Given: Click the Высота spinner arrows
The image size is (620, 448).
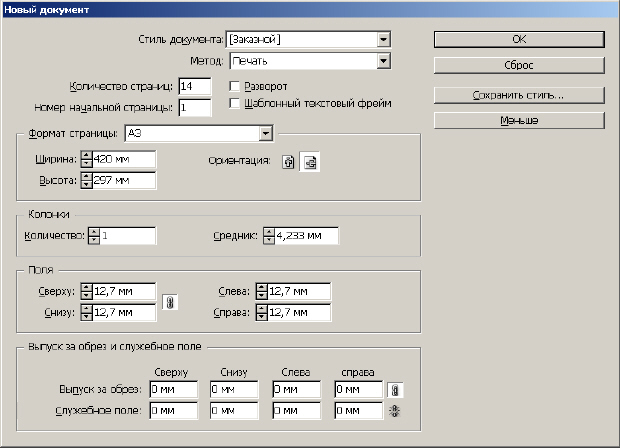Looking at the screenshot, I should (x=86, y=181).
